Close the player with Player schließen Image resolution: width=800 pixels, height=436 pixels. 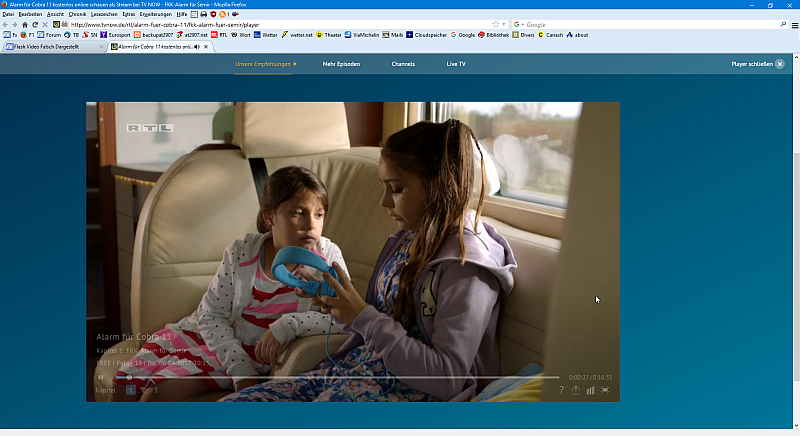tap(758, 64)
